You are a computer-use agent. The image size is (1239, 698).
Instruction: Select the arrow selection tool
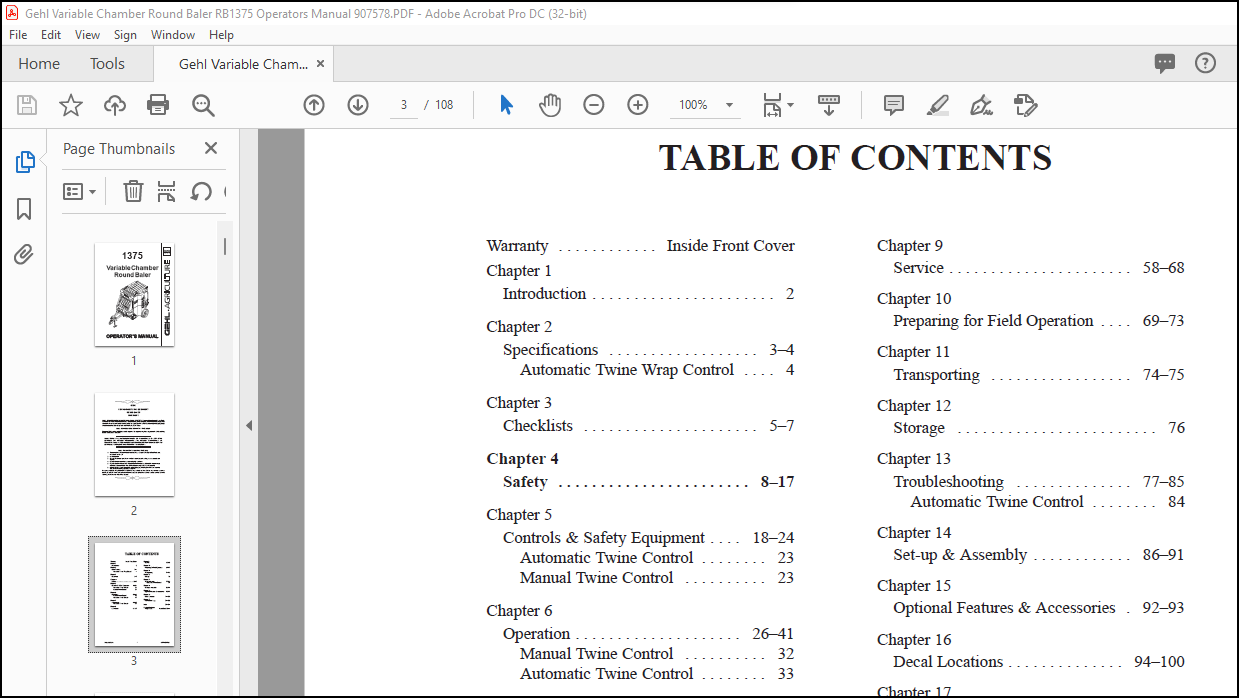pyautogui.click(x=507, y=105)
